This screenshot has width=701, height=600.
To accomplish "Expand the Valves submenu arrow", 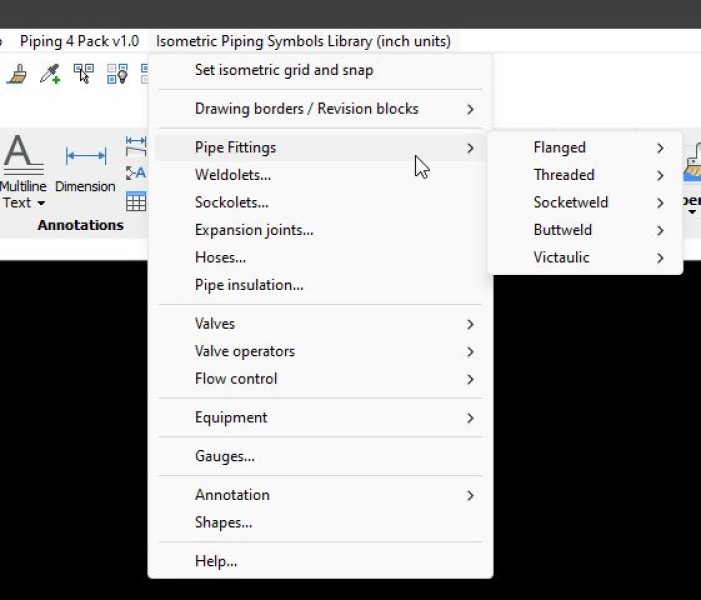I will point(470,325).
